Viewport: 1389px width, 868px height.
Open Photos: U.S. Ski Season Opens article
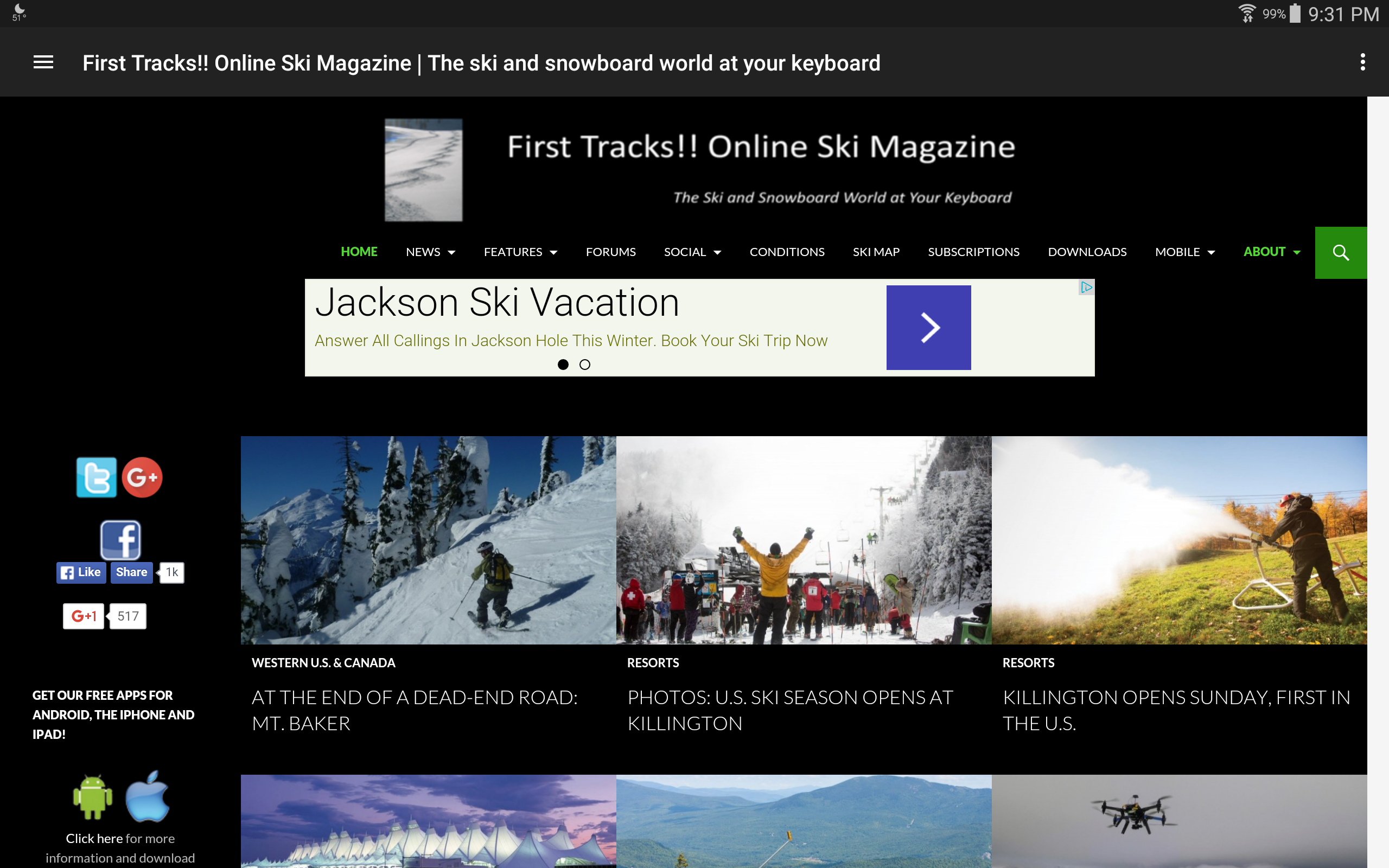coord(791,710)
